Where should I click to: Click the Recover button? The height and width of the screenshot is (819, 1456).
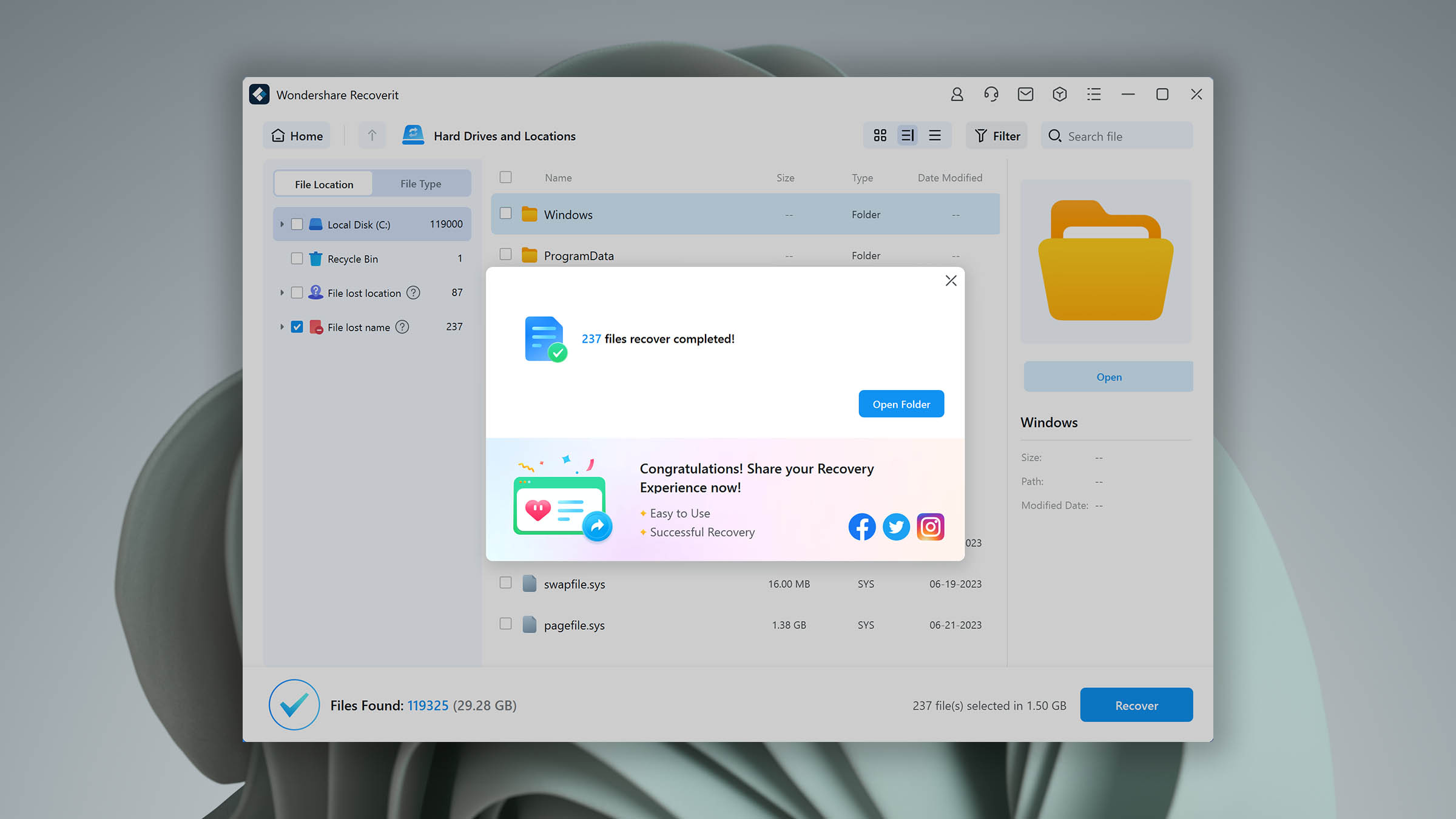pos(1136,705)
